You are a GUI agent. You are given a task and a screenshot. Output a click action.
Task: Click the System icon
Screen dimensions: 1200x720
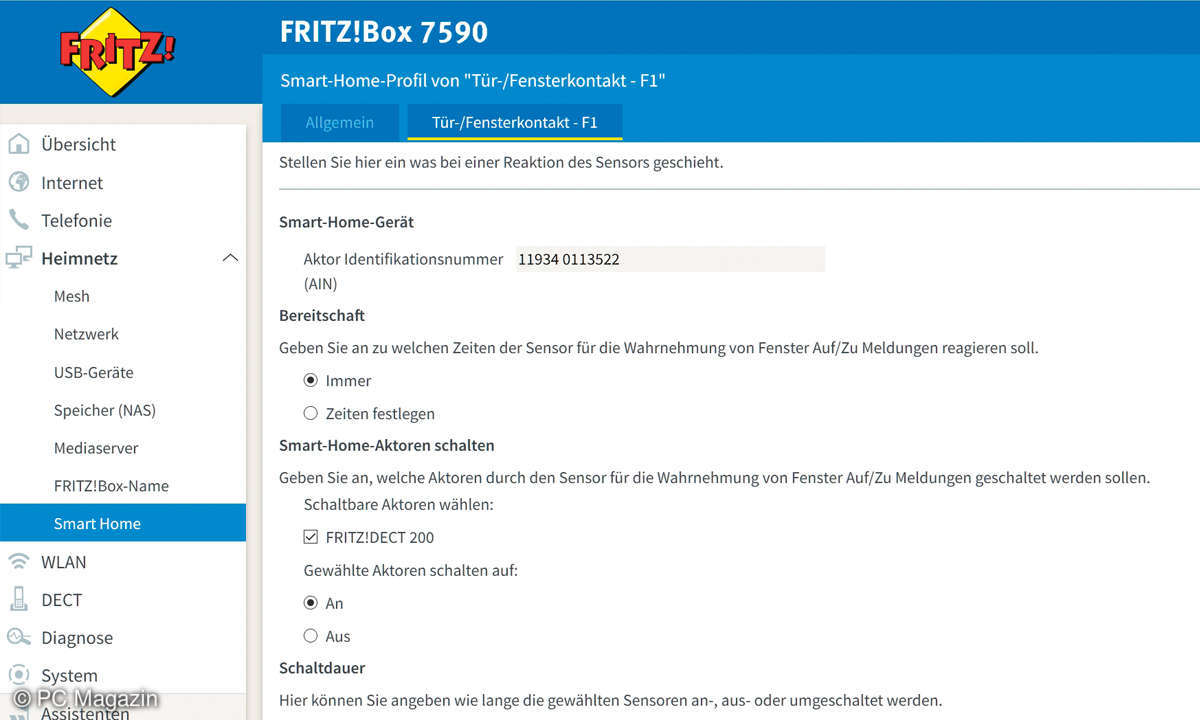(18, 674)
